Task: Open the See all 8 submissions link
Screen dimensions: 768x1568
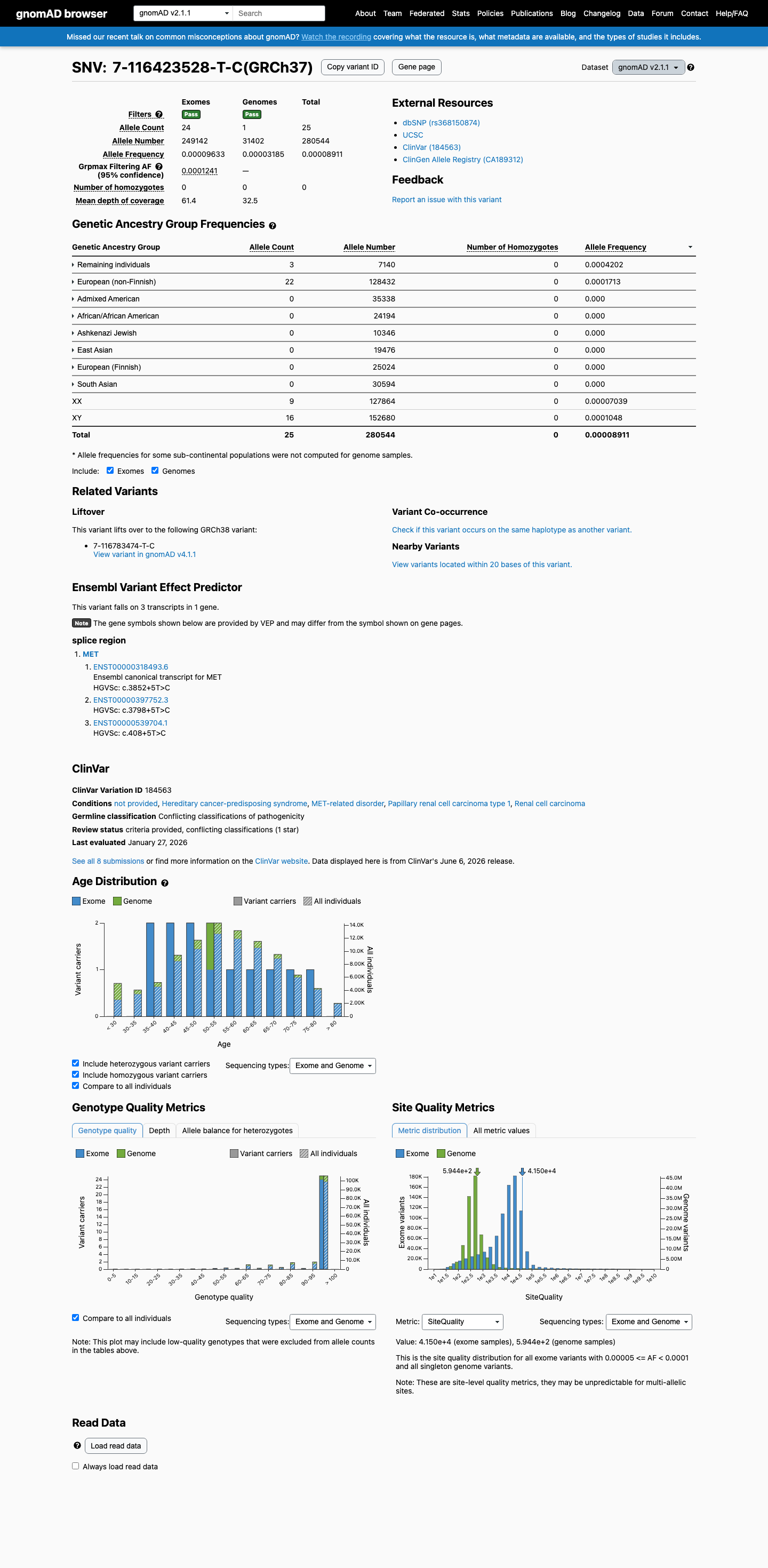Action: pyautogui.click(x=108, y=861)
